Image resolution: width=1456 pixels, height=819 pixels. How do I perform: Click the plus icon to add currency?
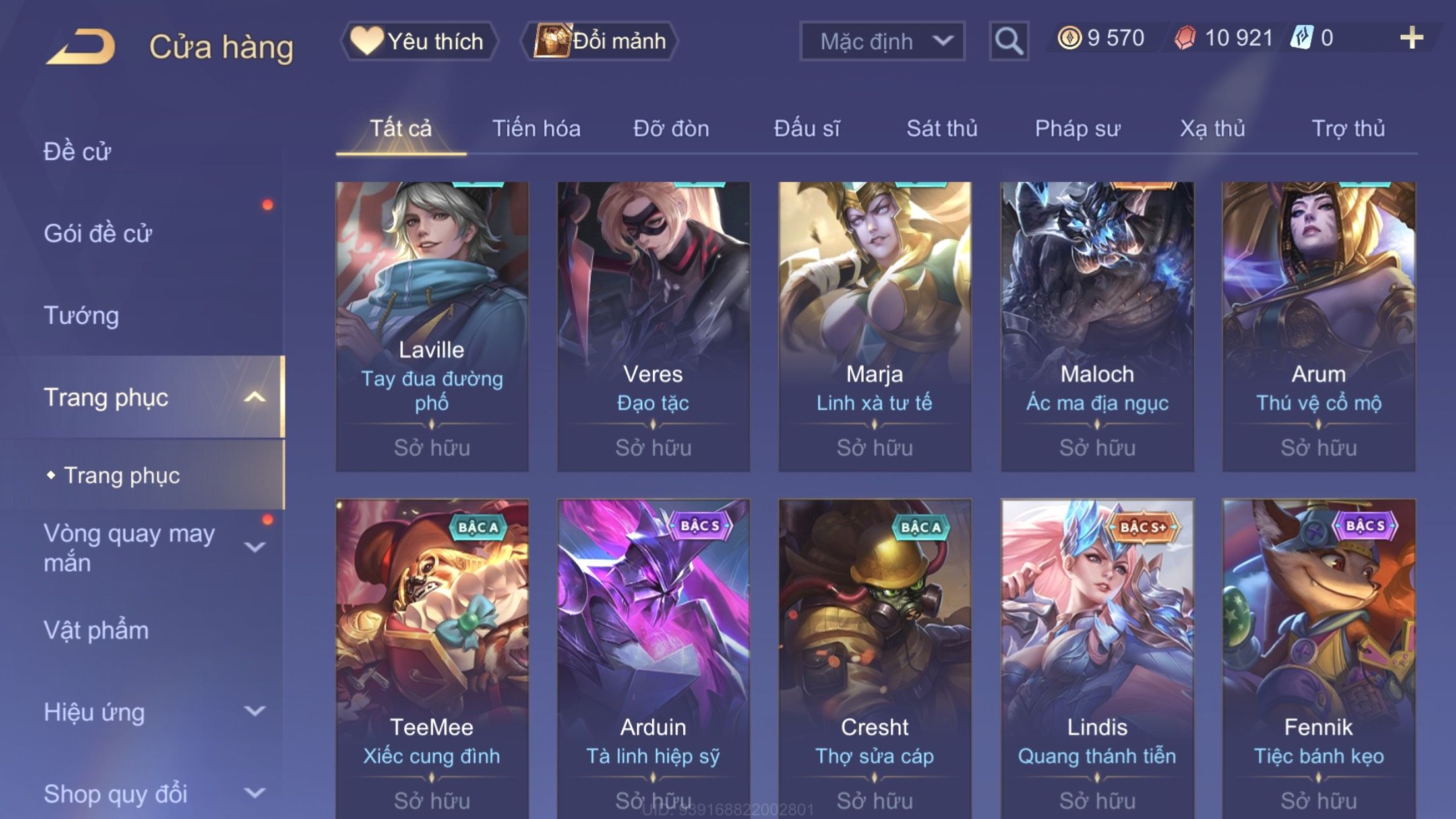pos(1411,38)
